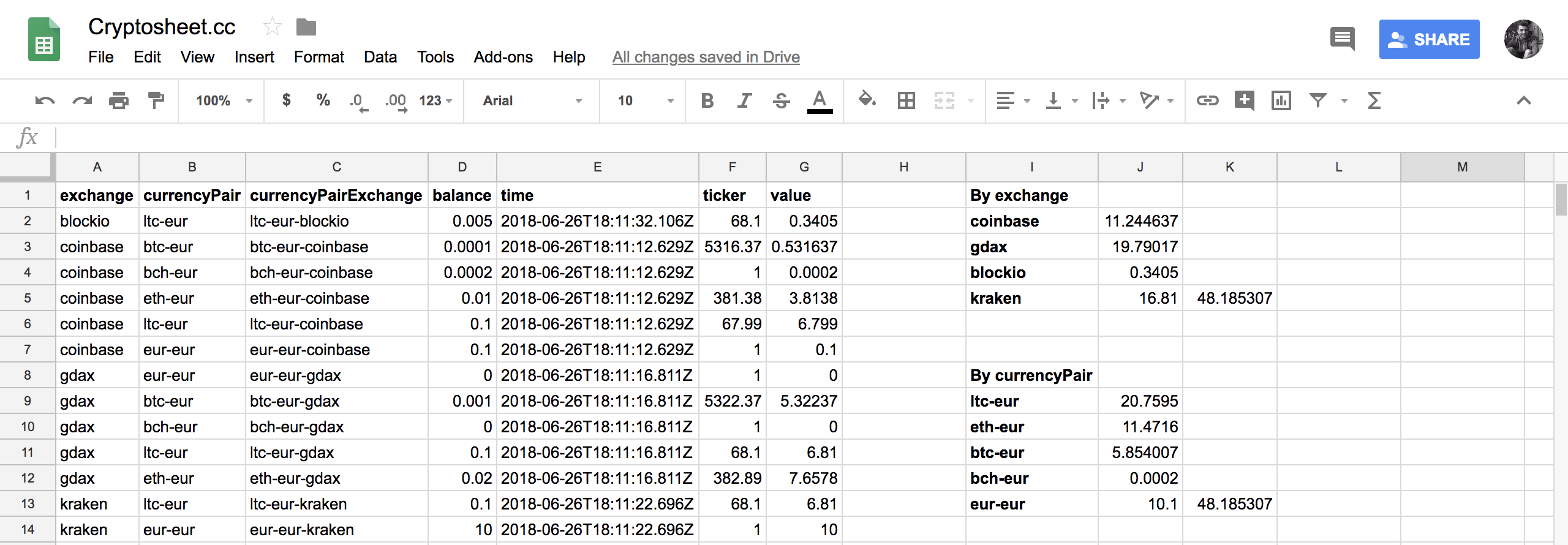Open the vertical align dropdown
The height and width of the screenshot is (545, 1568).
(x=1061, y=100)
